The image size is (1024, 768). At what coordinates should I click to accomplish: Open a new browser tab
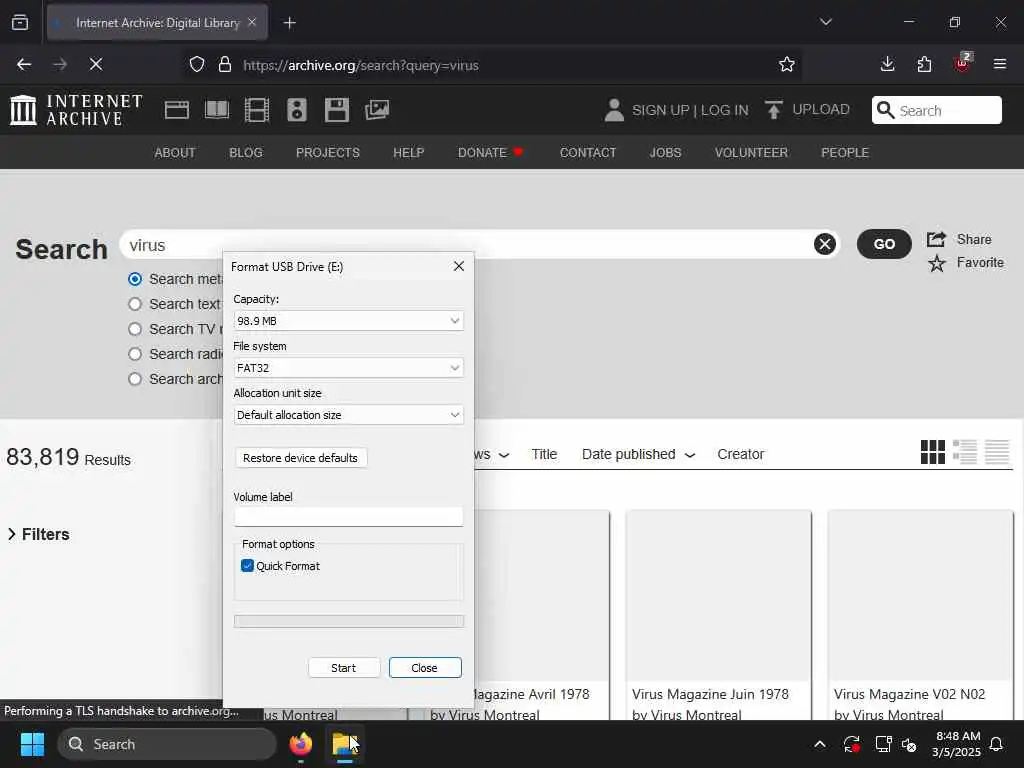pos(290,23)
